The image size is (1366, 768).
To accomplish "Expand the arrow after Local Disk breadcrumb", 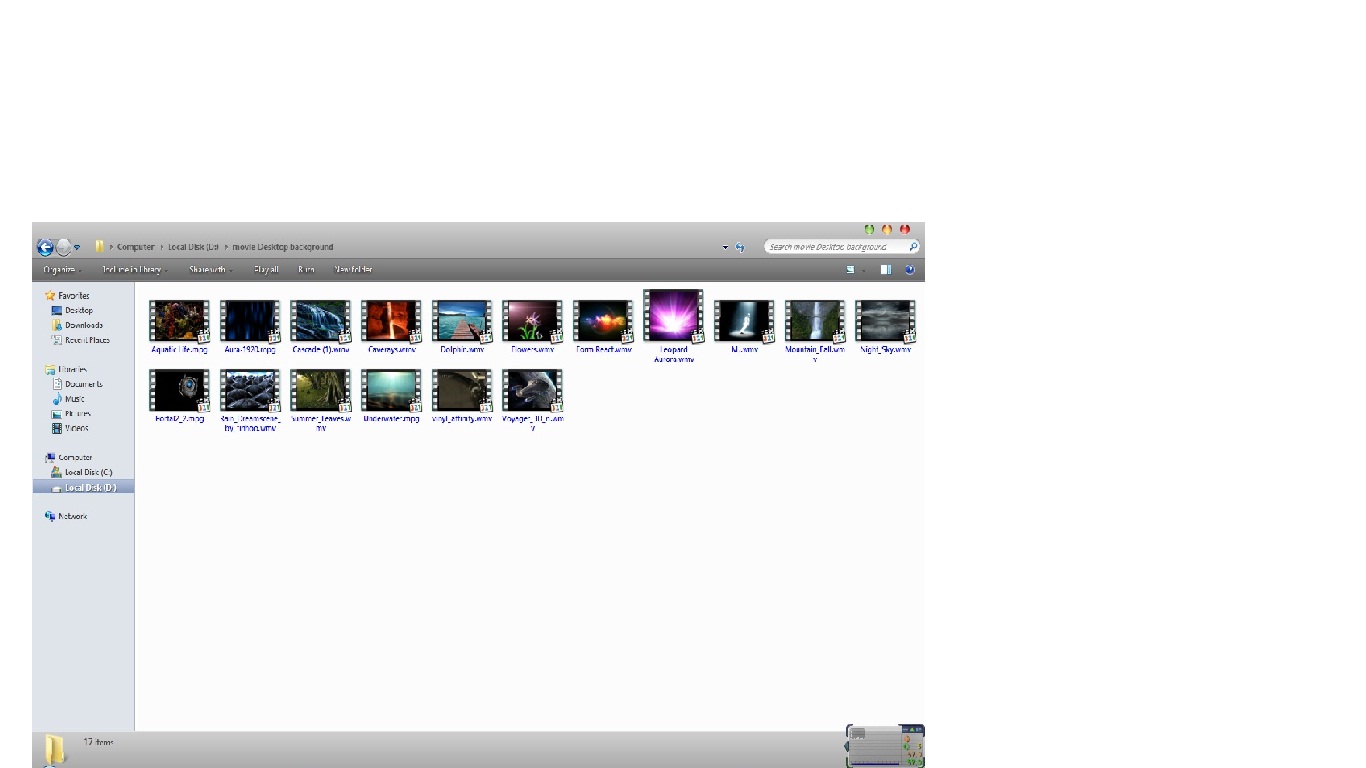I will tap(225, 247).
